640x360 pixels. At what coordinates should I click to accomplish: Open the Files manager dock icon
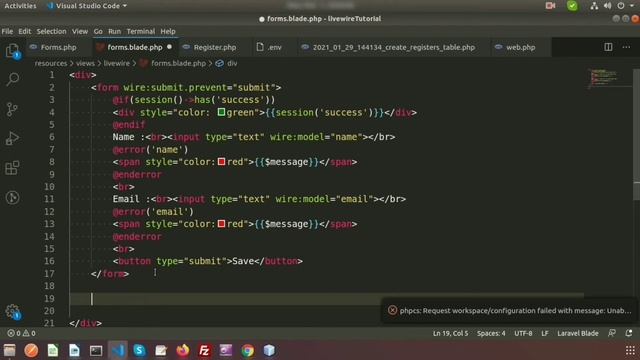tap(9, 350)
